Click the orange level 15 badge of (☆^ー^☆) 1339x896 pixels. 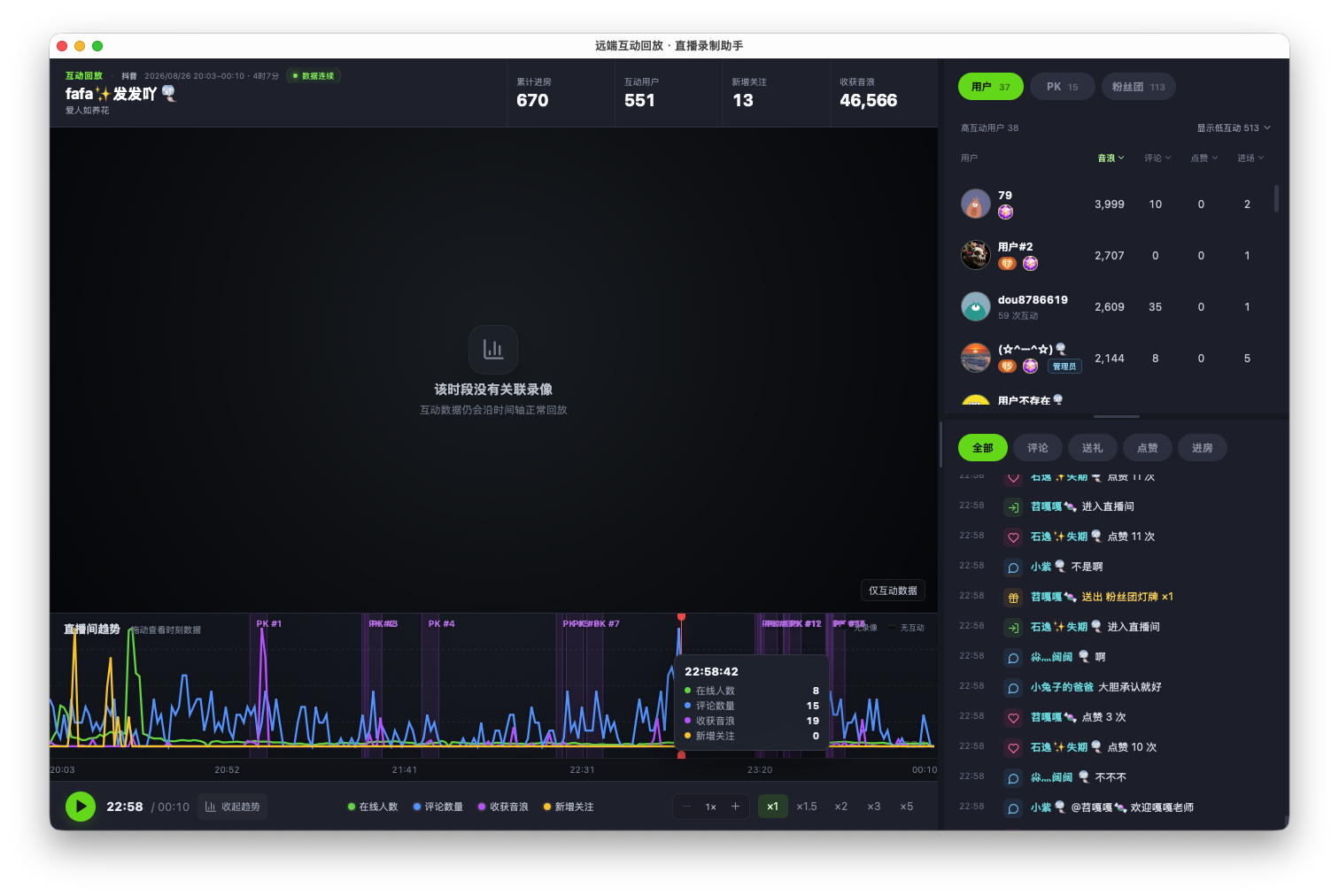click(1007, 366)
